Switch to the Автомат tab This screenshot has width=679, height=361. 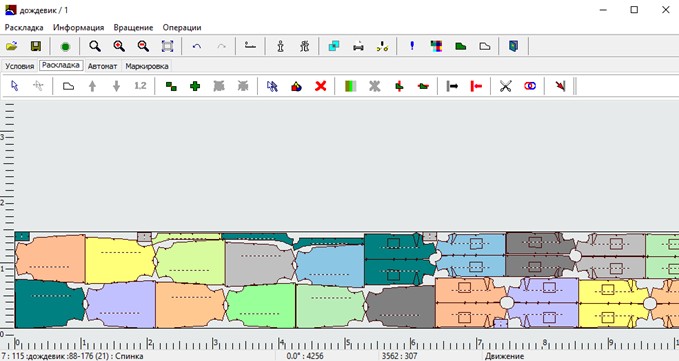pyautogui.click(x=102, y=66)
